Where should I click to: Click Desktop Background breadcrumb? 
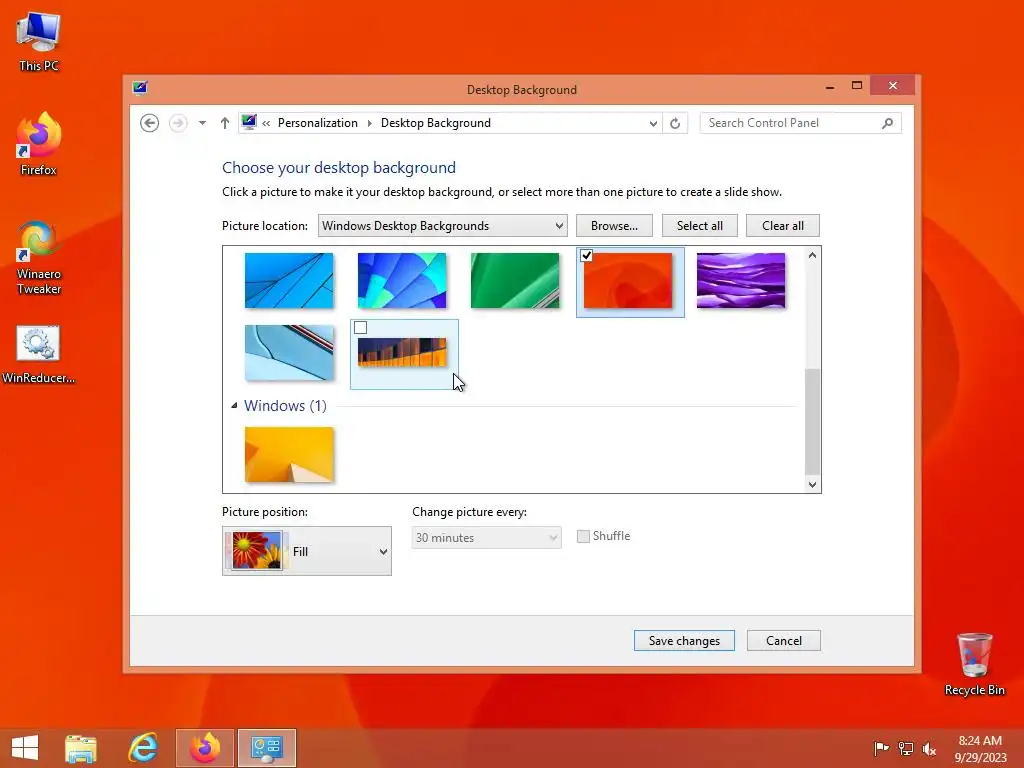(x=436, y=123)
